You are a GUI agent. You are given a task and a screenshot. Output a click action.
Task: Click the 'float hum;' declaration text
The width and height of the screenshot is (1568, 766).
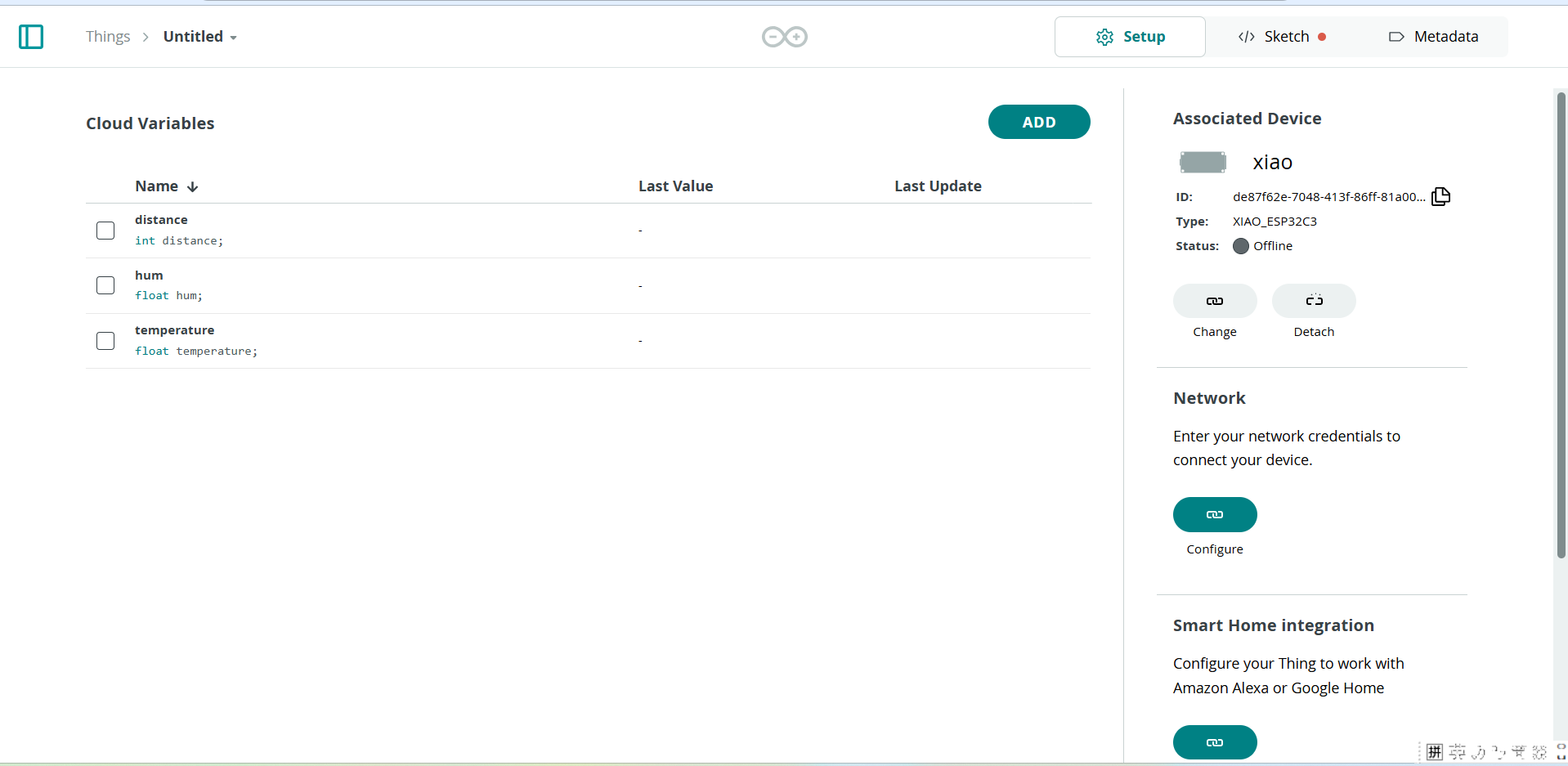(x=168, y=296)
